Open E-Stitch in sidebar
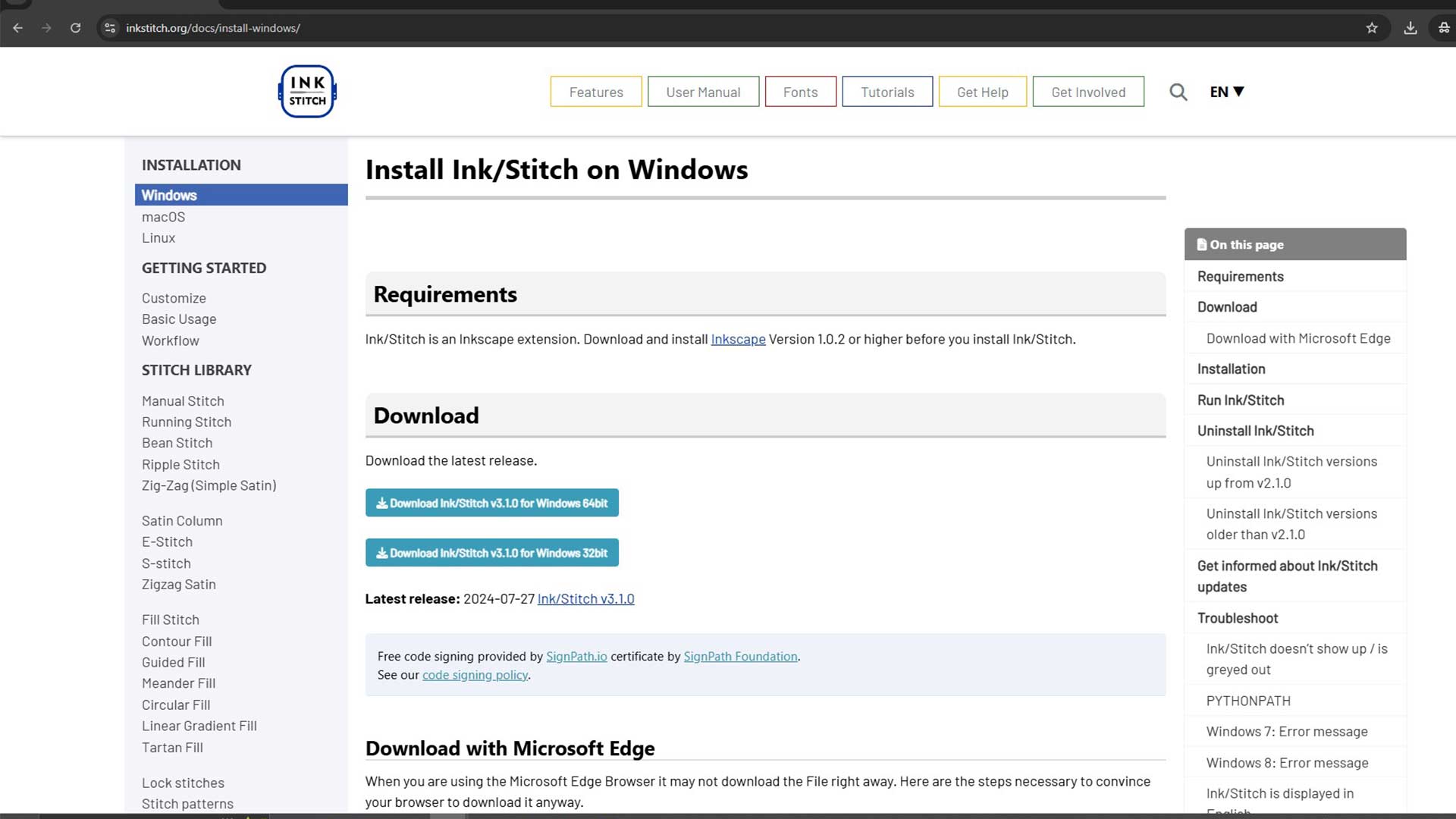This screenshot has height=819, width=1456. [x=167, y=542]
